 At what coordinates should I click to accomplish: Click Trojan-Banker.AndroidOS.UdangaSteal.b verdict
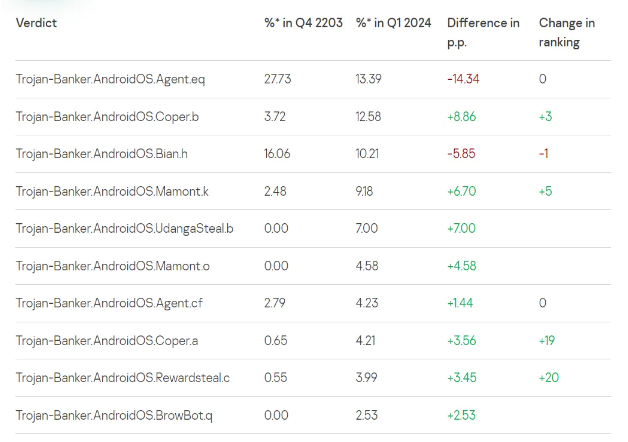tap(125, 228)
